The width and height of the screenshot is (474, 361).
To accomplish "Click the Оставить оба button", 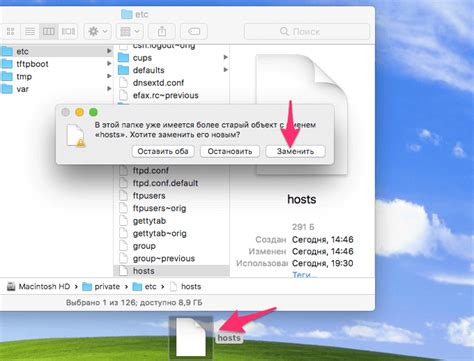I will pos(163,151).
